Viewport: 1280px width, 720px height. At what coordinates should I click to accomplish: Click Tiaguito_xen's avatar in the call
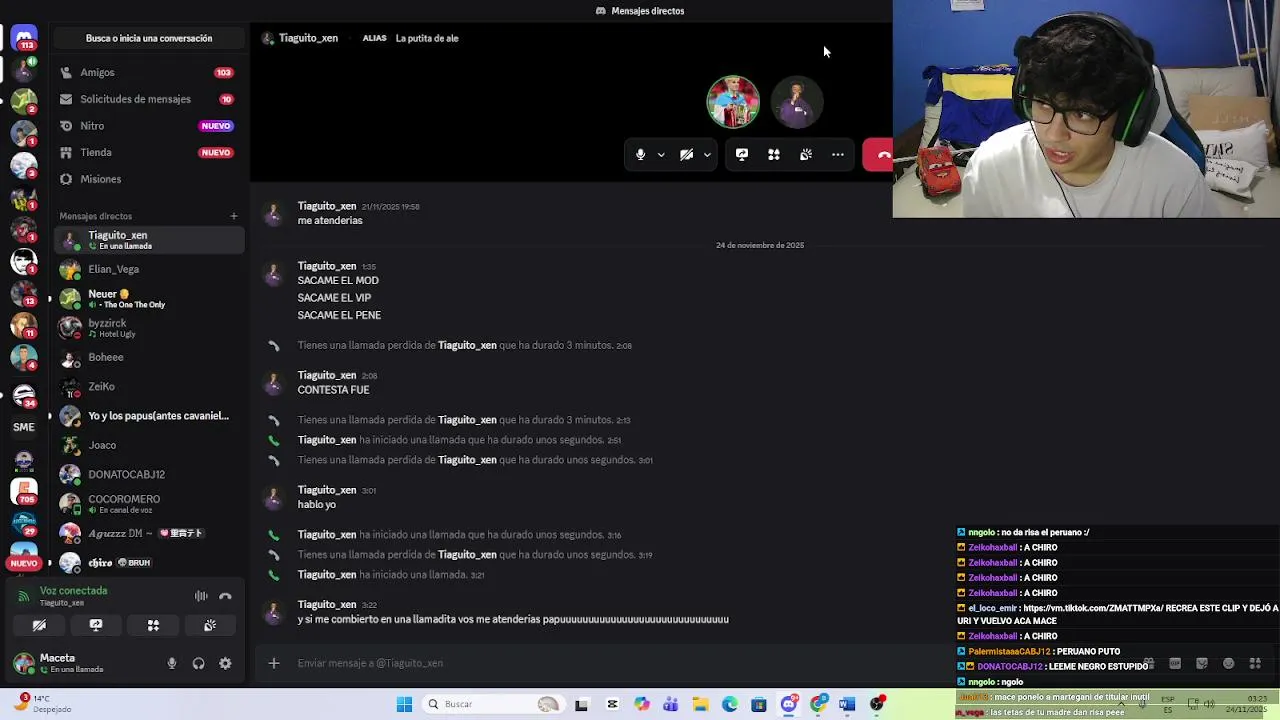797,102
